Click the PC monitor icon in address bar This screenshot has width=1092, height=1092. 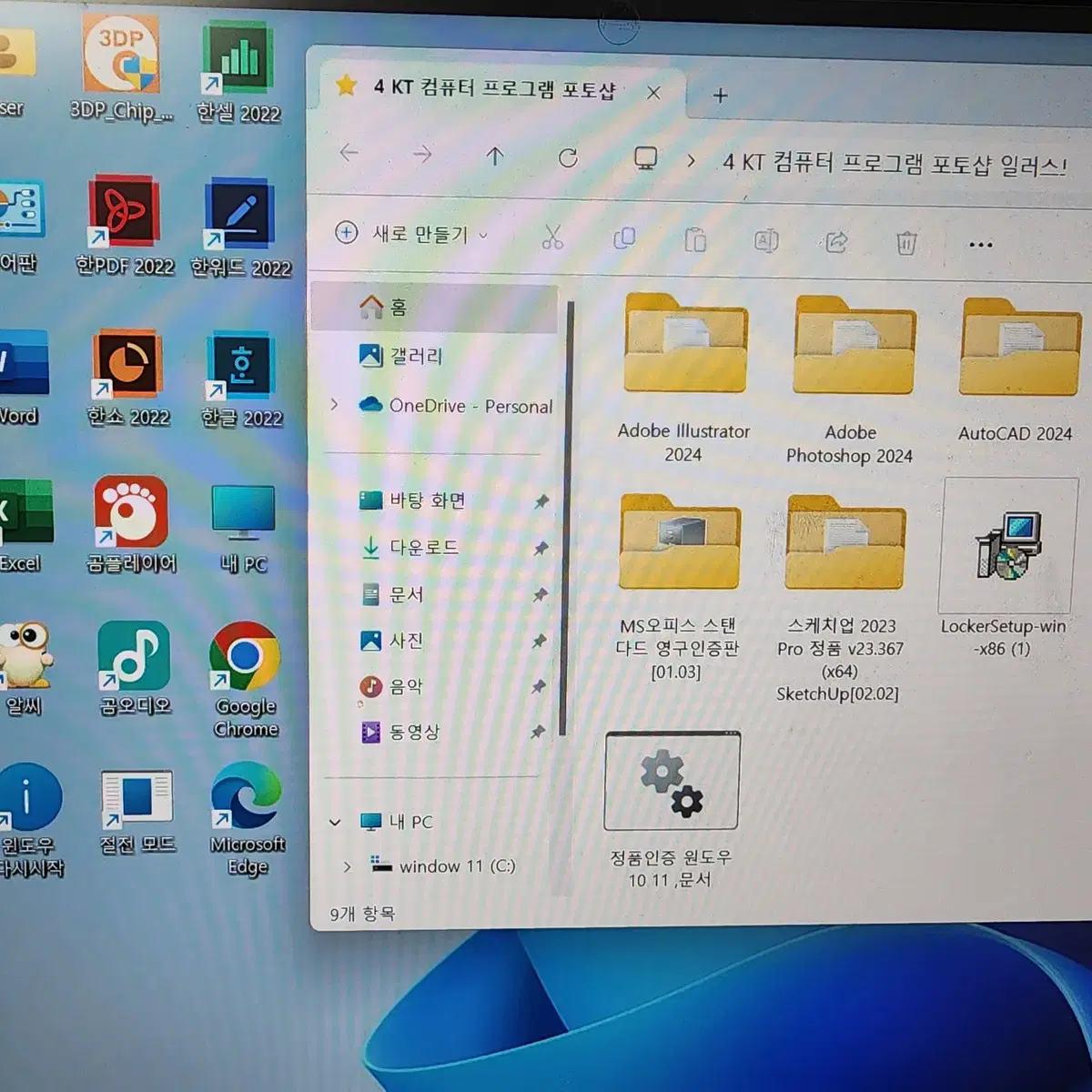coord(645,159)
